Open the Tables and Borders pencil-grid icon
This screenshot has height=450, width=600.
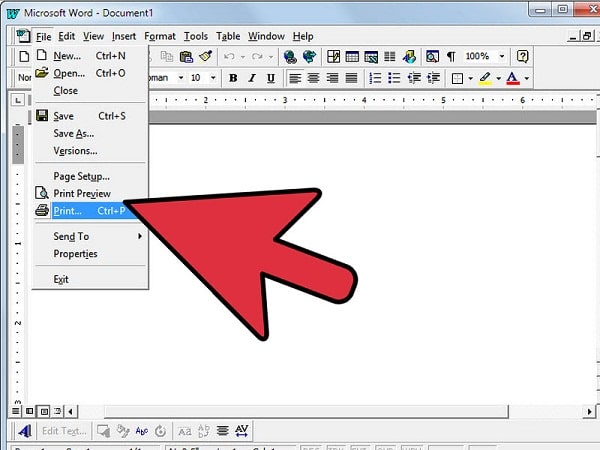pos(333,57)
